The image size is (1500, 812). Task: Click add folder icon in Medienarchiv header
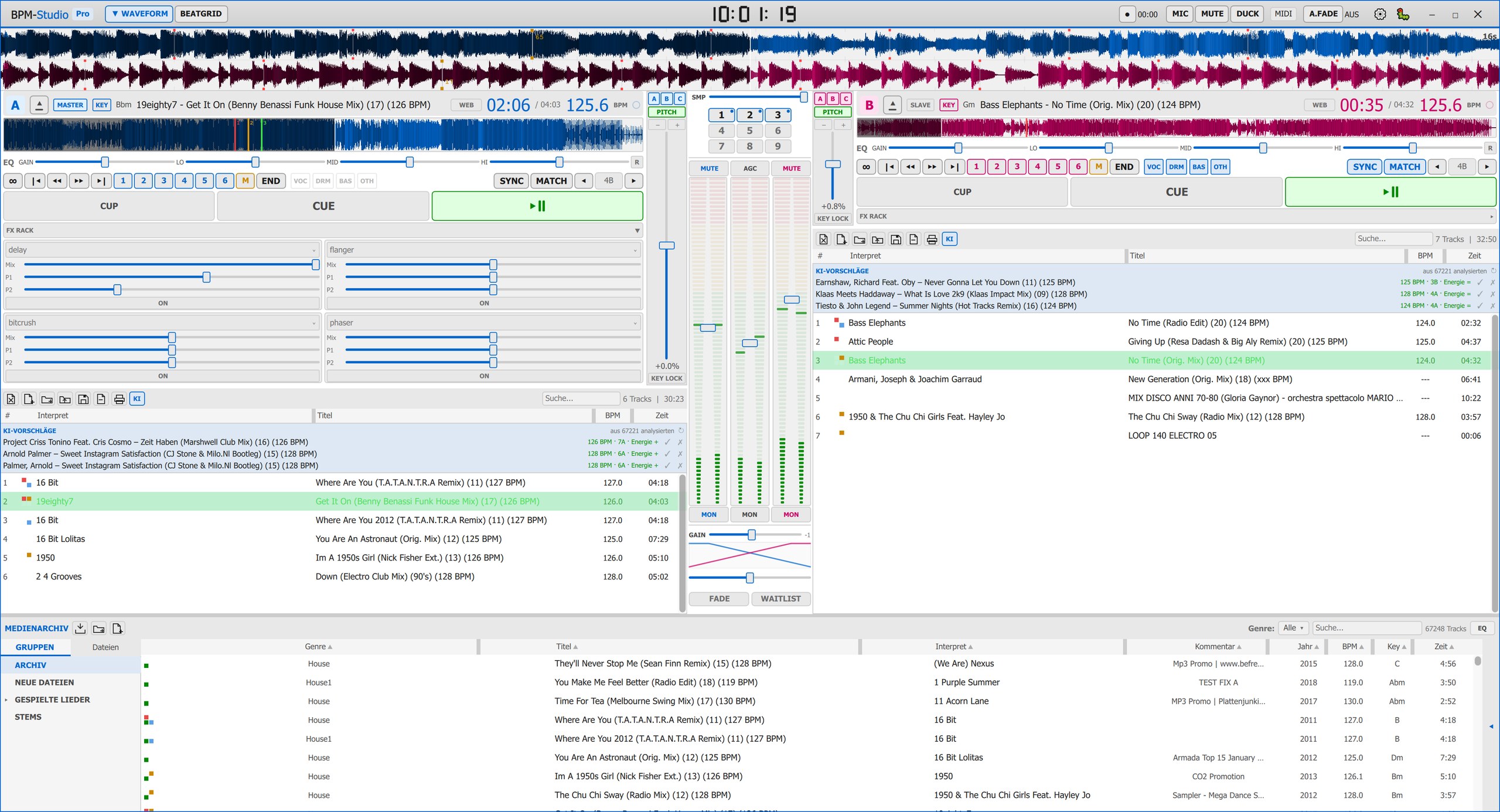pos(98,628)
